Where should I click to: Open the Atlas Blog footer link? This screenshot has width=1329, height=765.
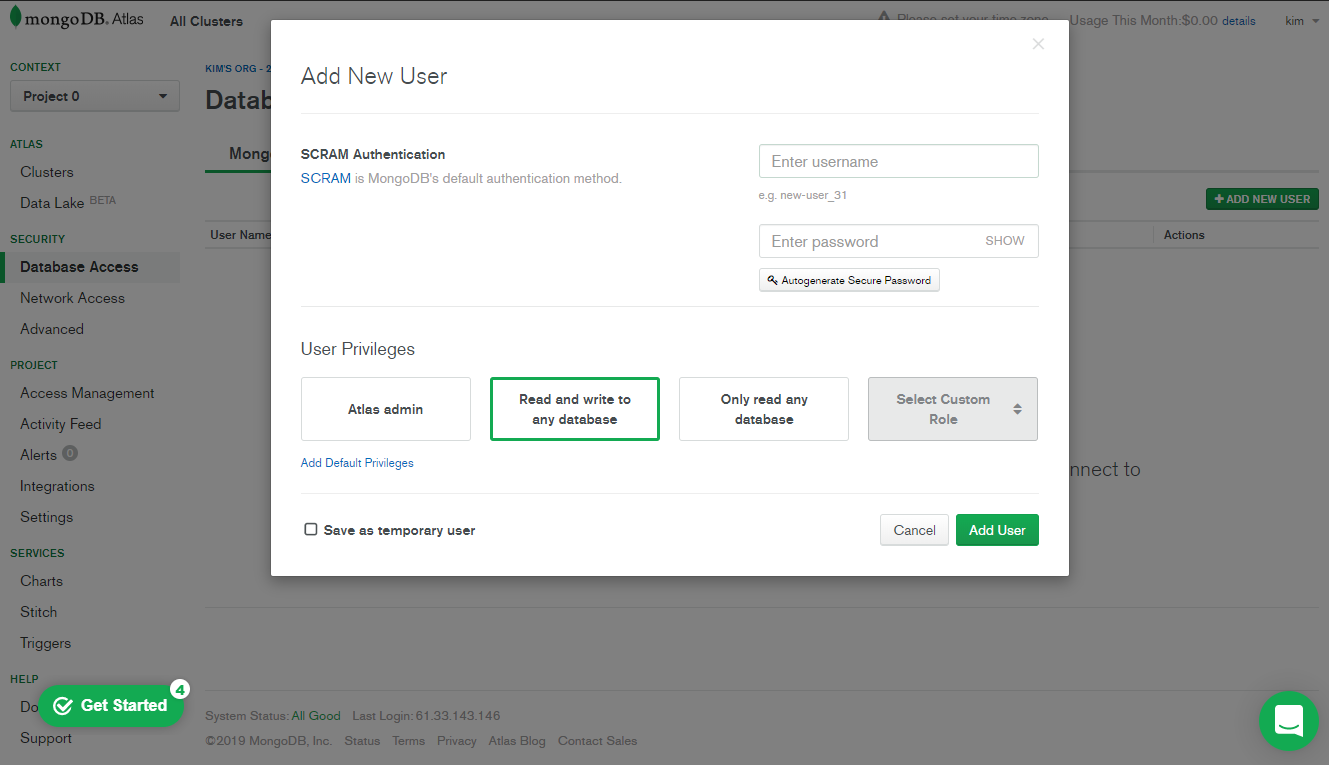point(517,741)
